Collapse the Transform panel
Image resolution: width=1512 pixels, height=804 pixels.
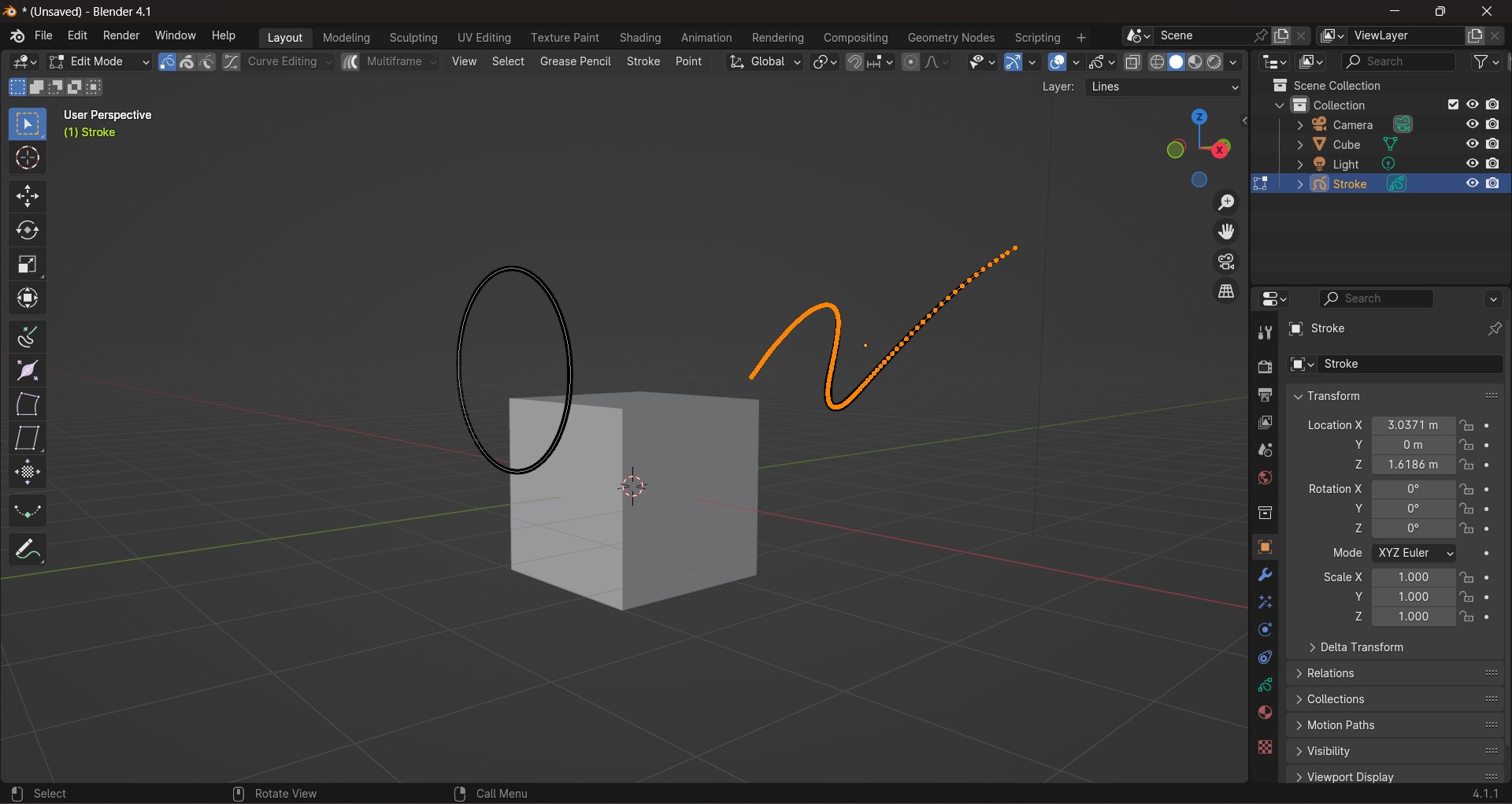1395,396
